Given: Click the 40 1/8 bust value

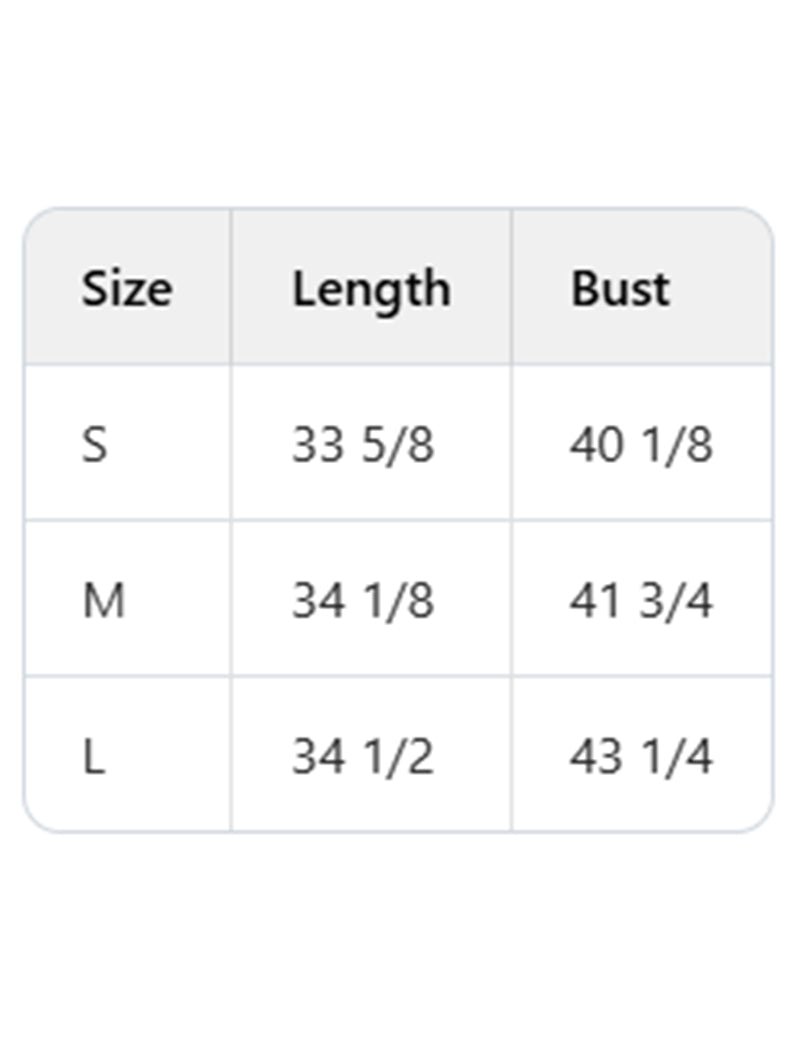Looking at the screenshot, I should point(641,445).
